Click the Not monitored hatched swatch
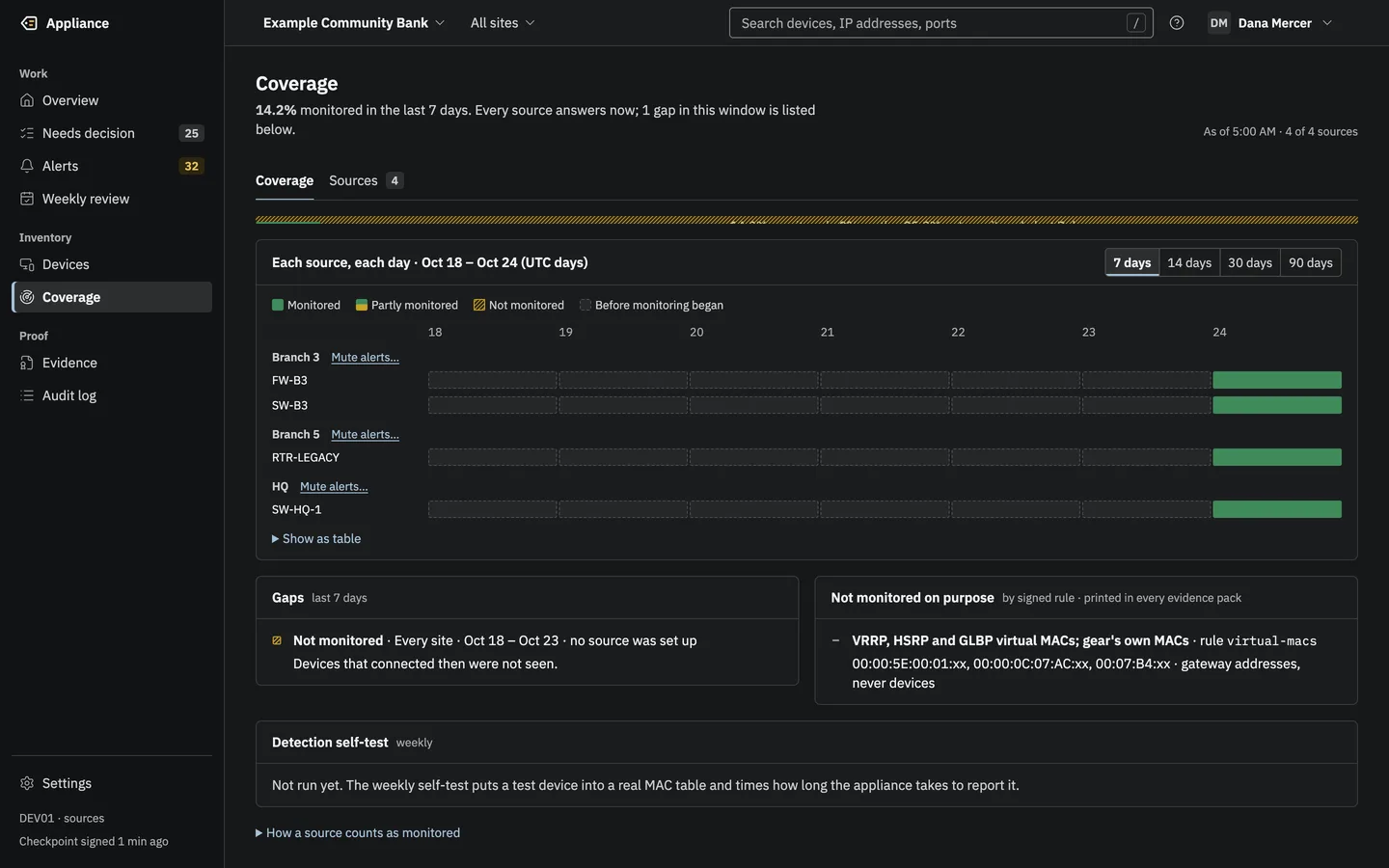 click(x=479, y=305)
